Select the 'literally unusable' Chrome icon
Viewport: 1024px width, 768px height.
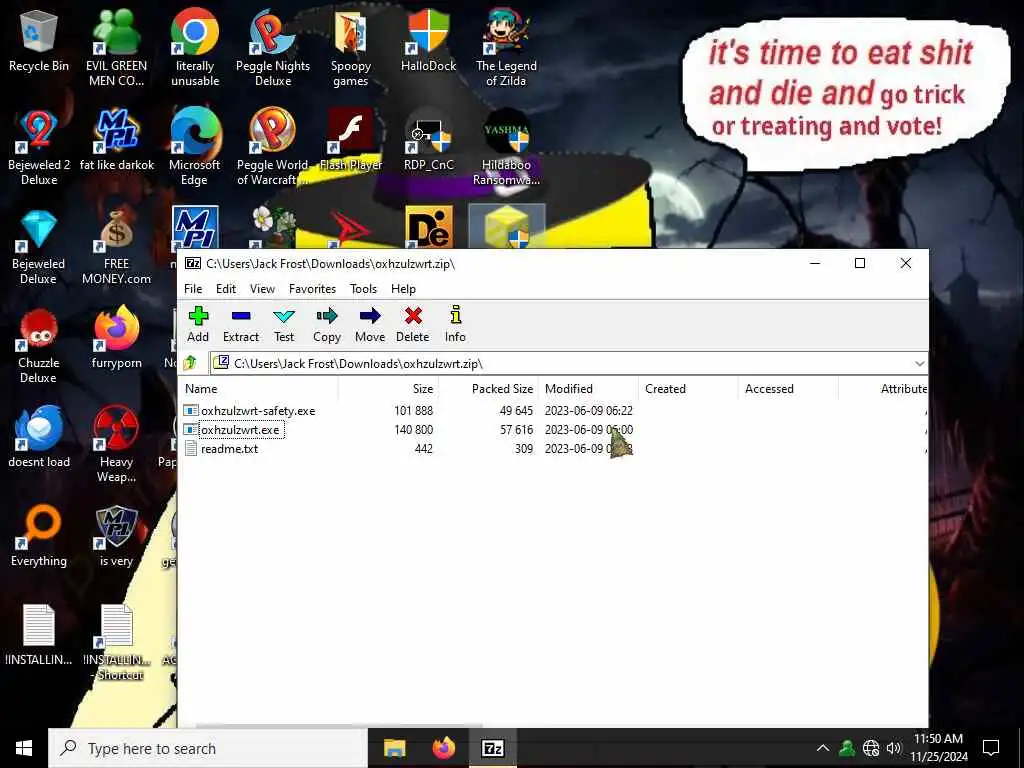click(195, 48)
